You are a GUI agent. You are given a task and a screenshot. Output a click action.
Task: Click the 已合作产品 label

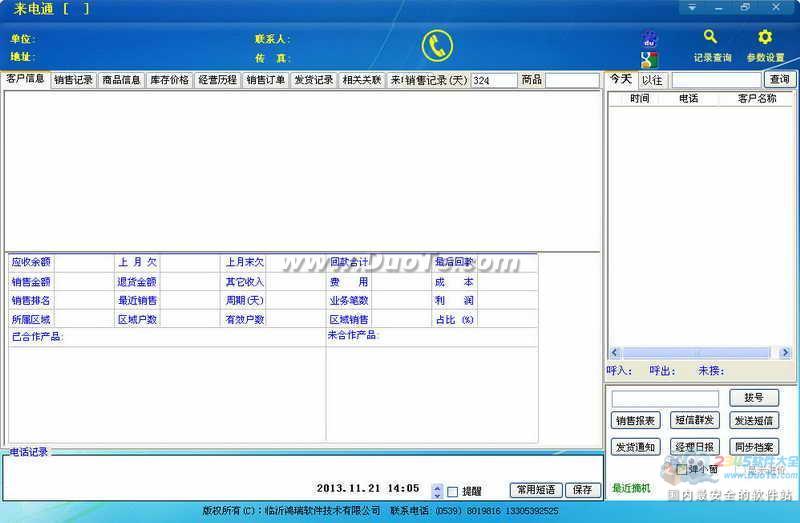37,337
